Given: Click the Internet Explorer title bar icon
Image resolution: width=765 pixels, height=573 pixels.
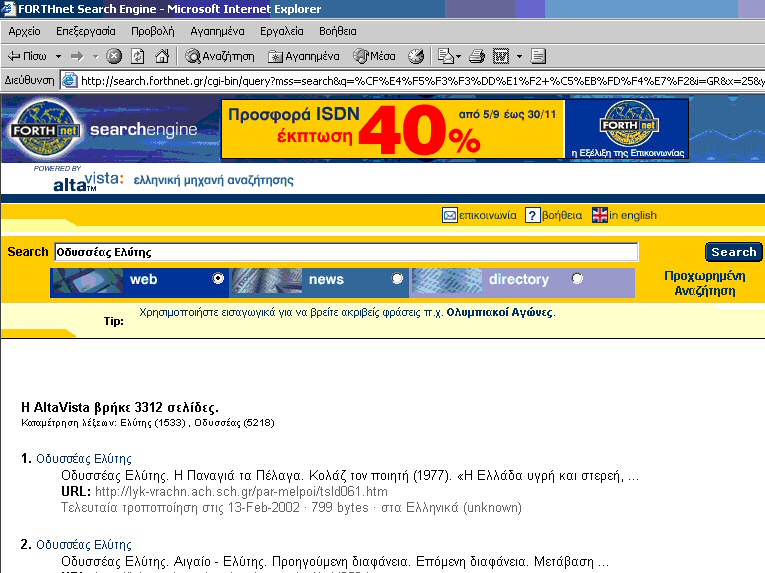Looking at the screenshot, I should tap(8, 8).
